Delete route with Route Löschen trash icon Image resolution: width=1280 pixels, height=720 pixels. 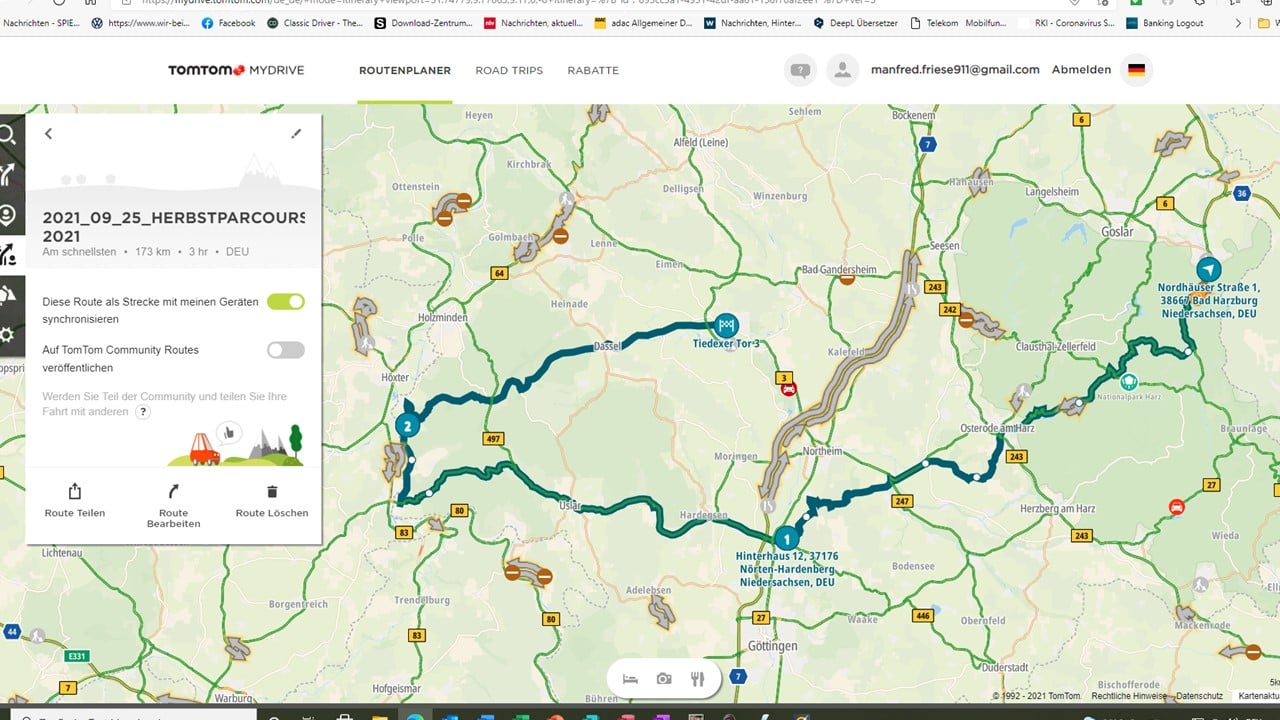[x=272, y=492]
